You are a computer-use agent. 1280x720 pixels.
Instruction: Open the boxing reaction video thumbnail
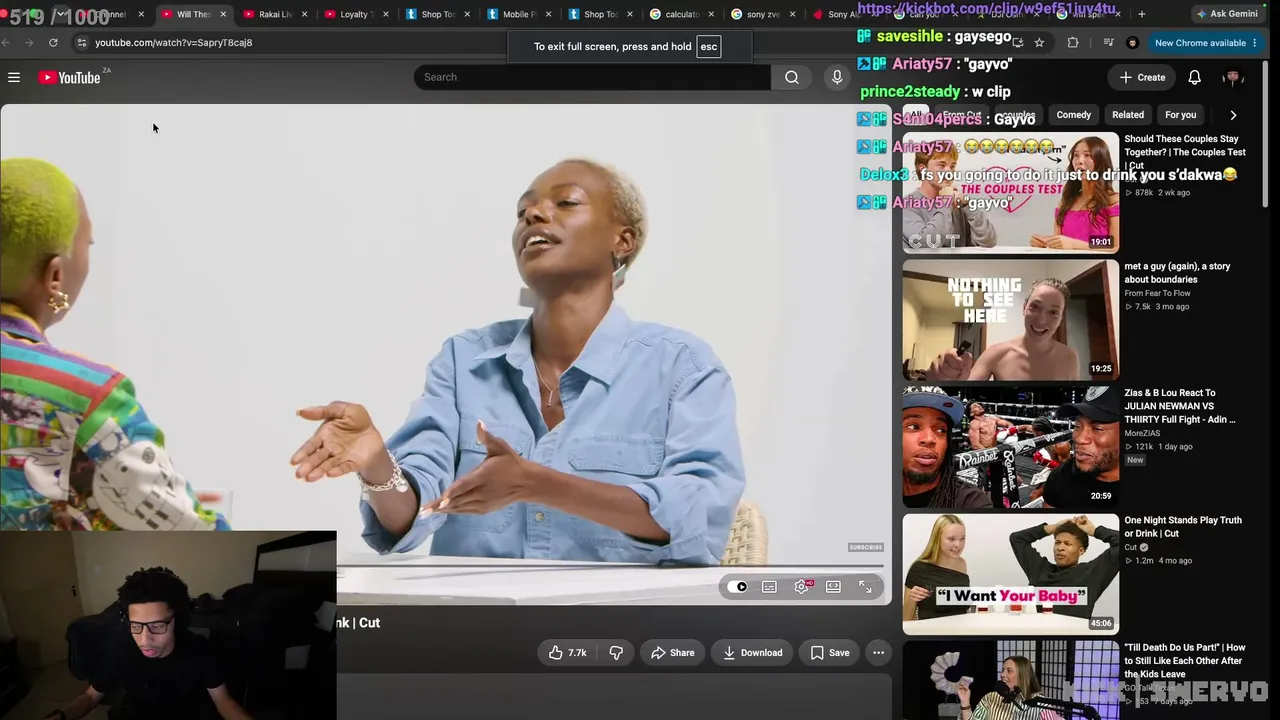coord(1010,447)
